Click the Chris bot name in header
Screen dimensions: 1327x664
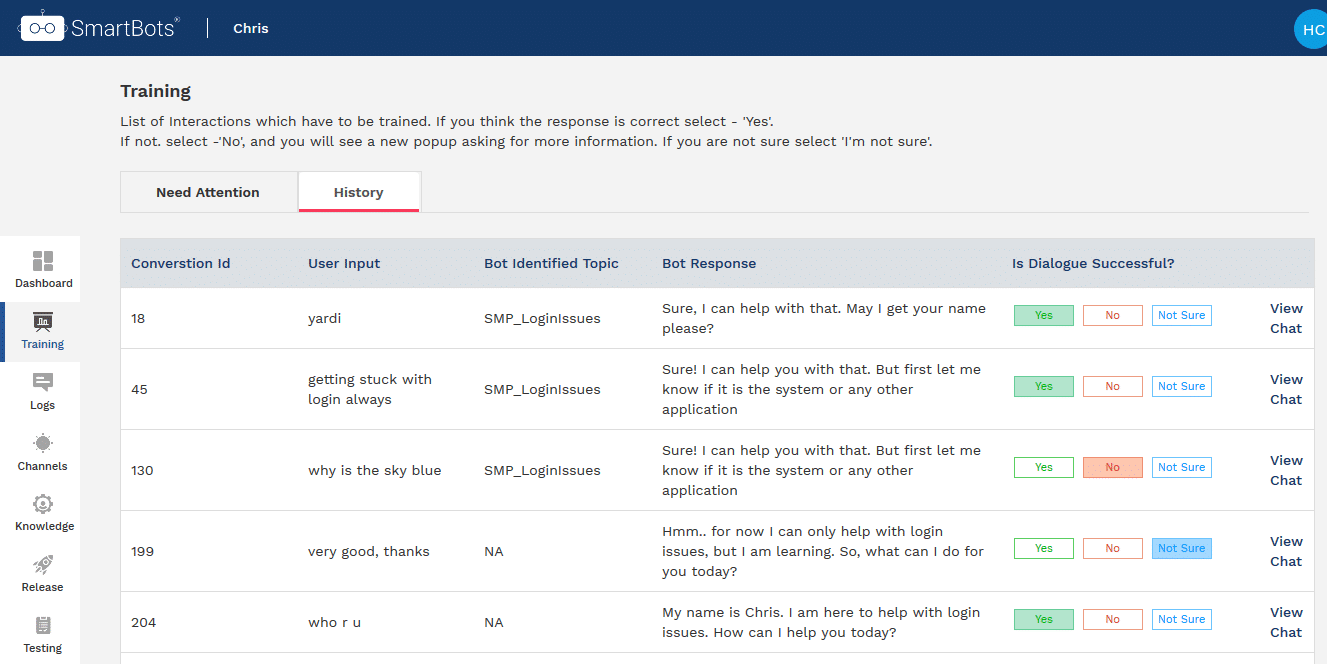tap(251, 28)
